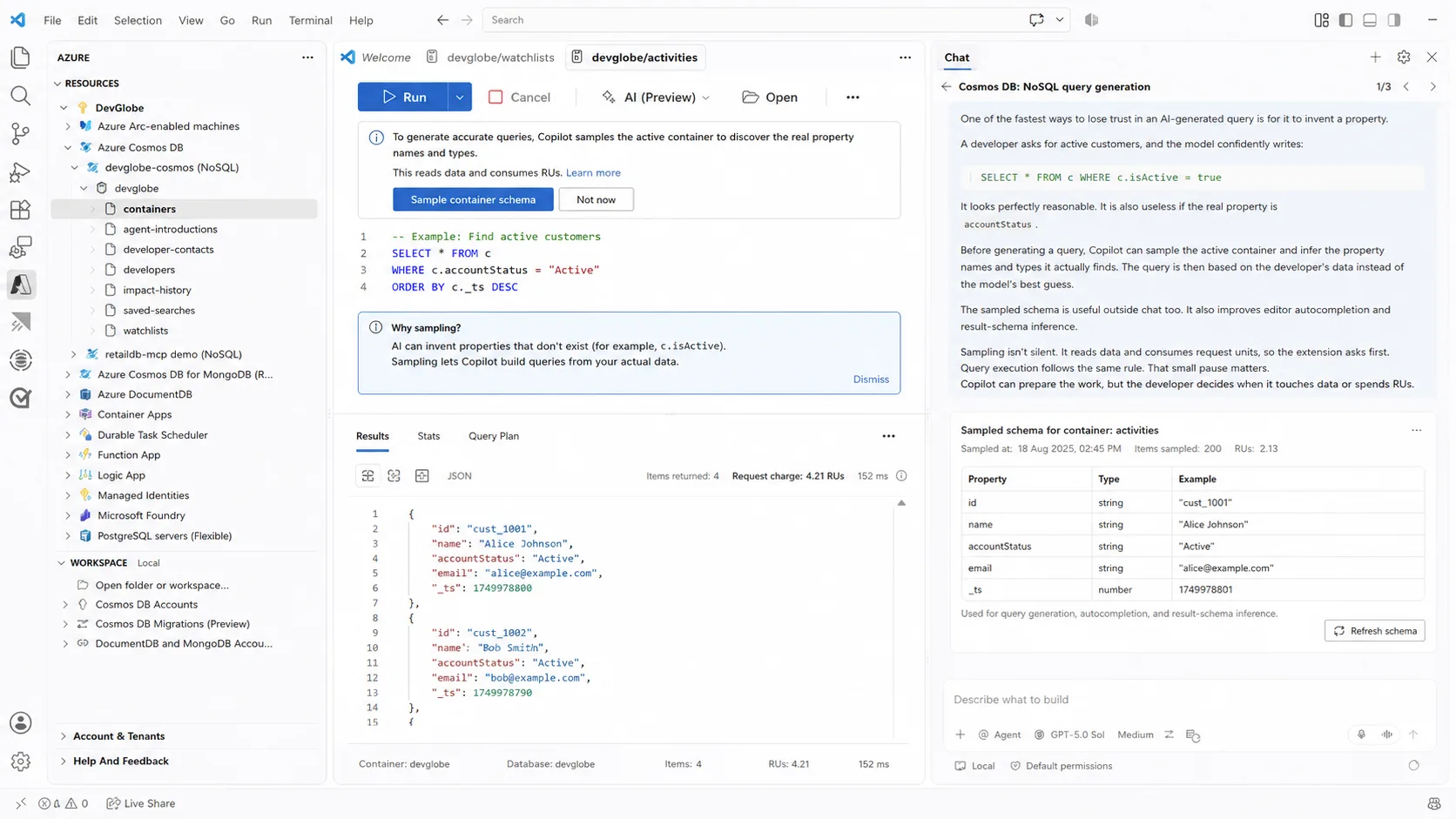
Task: Click Sample container schema button
Action: (x=473, y=199)
